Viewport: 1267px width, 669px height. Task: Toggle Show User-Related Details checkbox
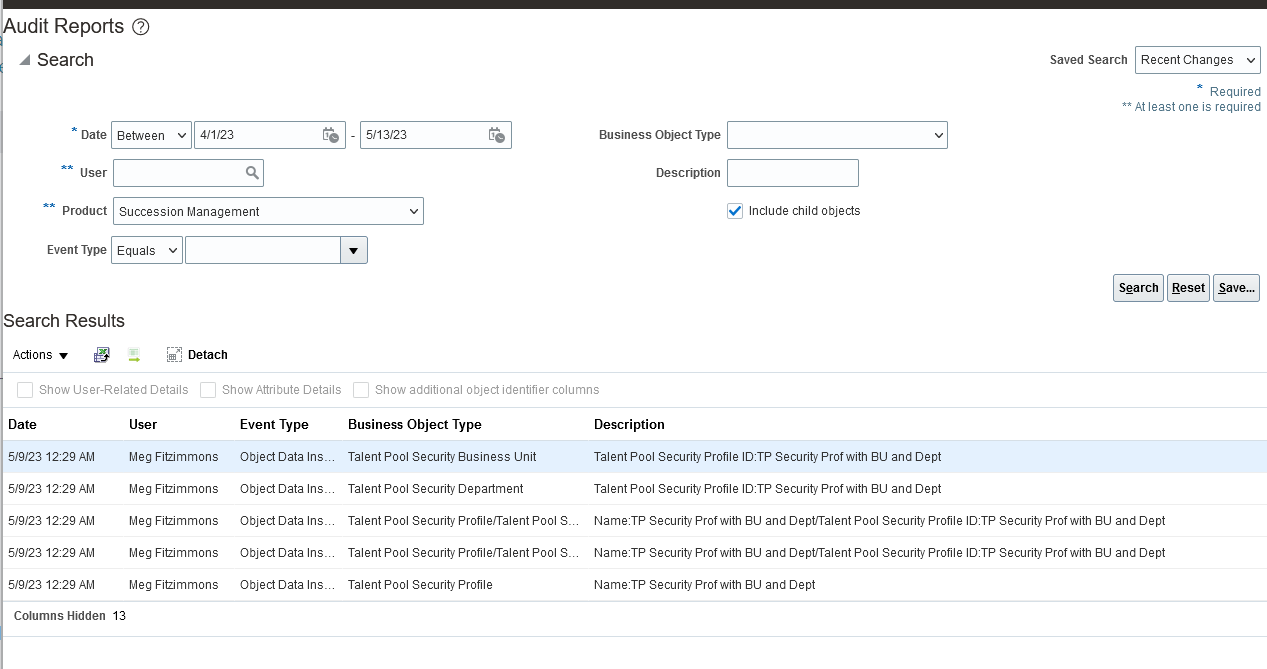coord(25,390)
